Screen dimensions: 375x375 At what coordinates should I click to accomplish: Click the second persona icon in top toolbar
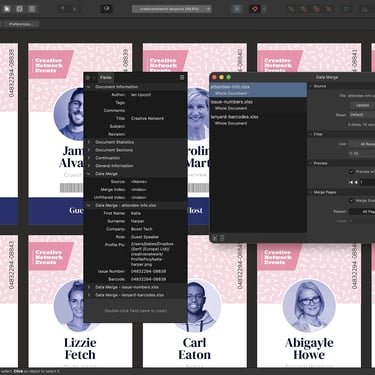19,9
